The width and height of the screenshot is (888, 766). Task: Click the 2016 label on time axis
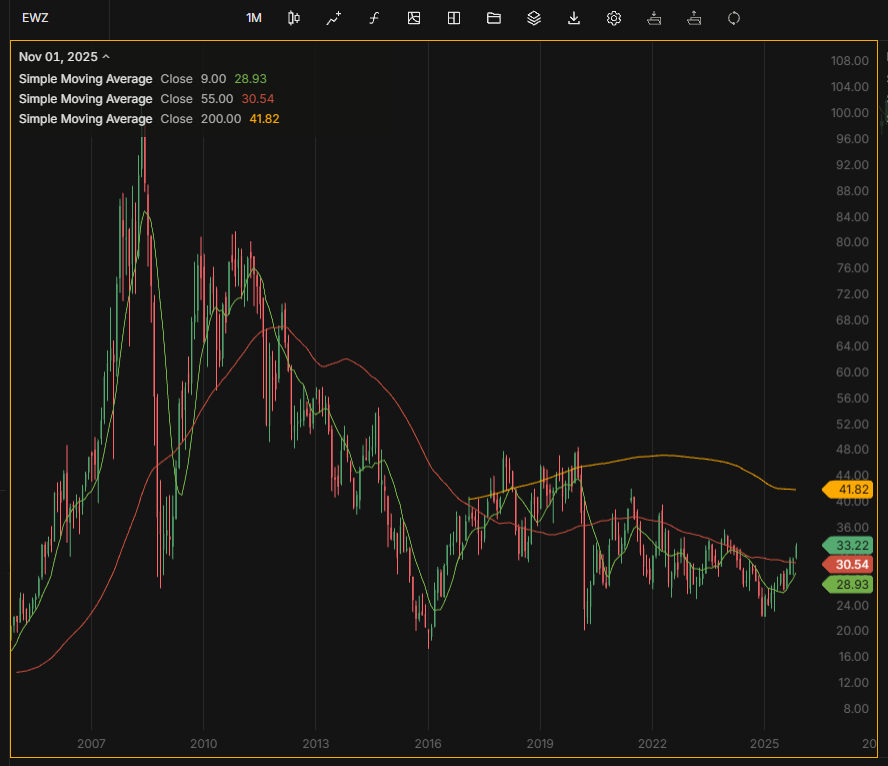point(428,745)
